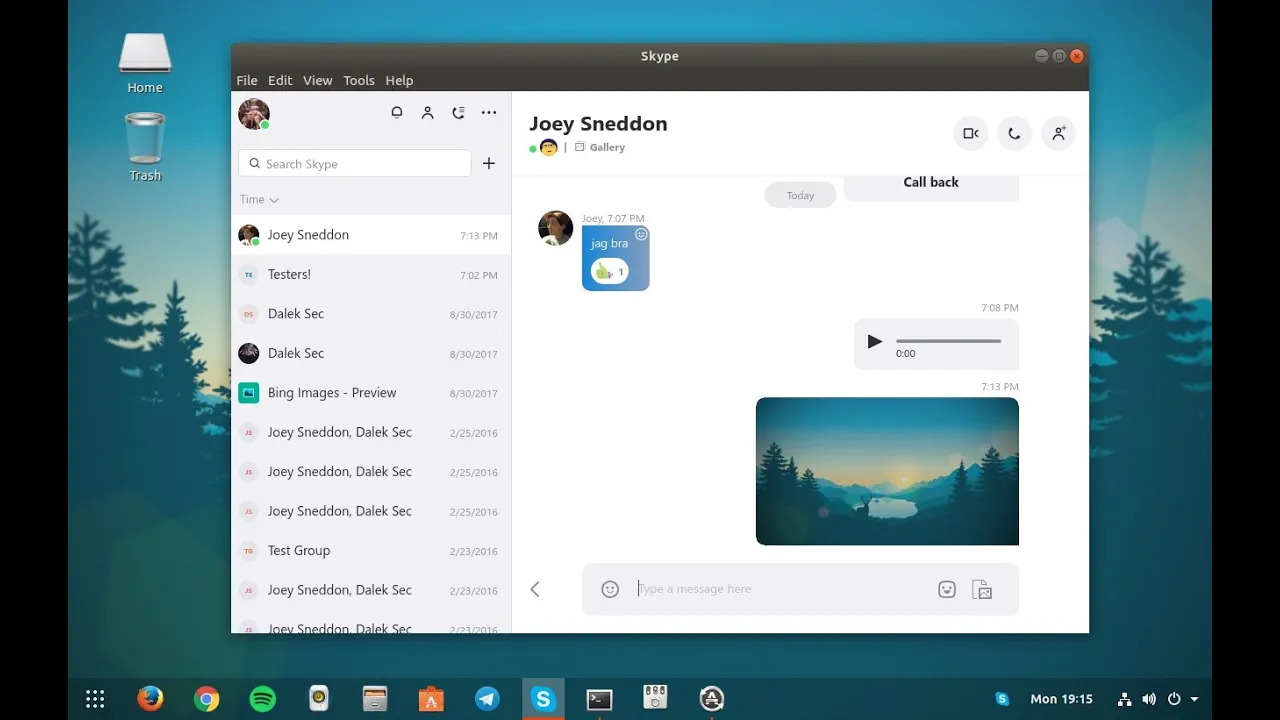Launch Chrome from the dock
The height and width of the screenshot is (720, 1280).
[207, 699]
